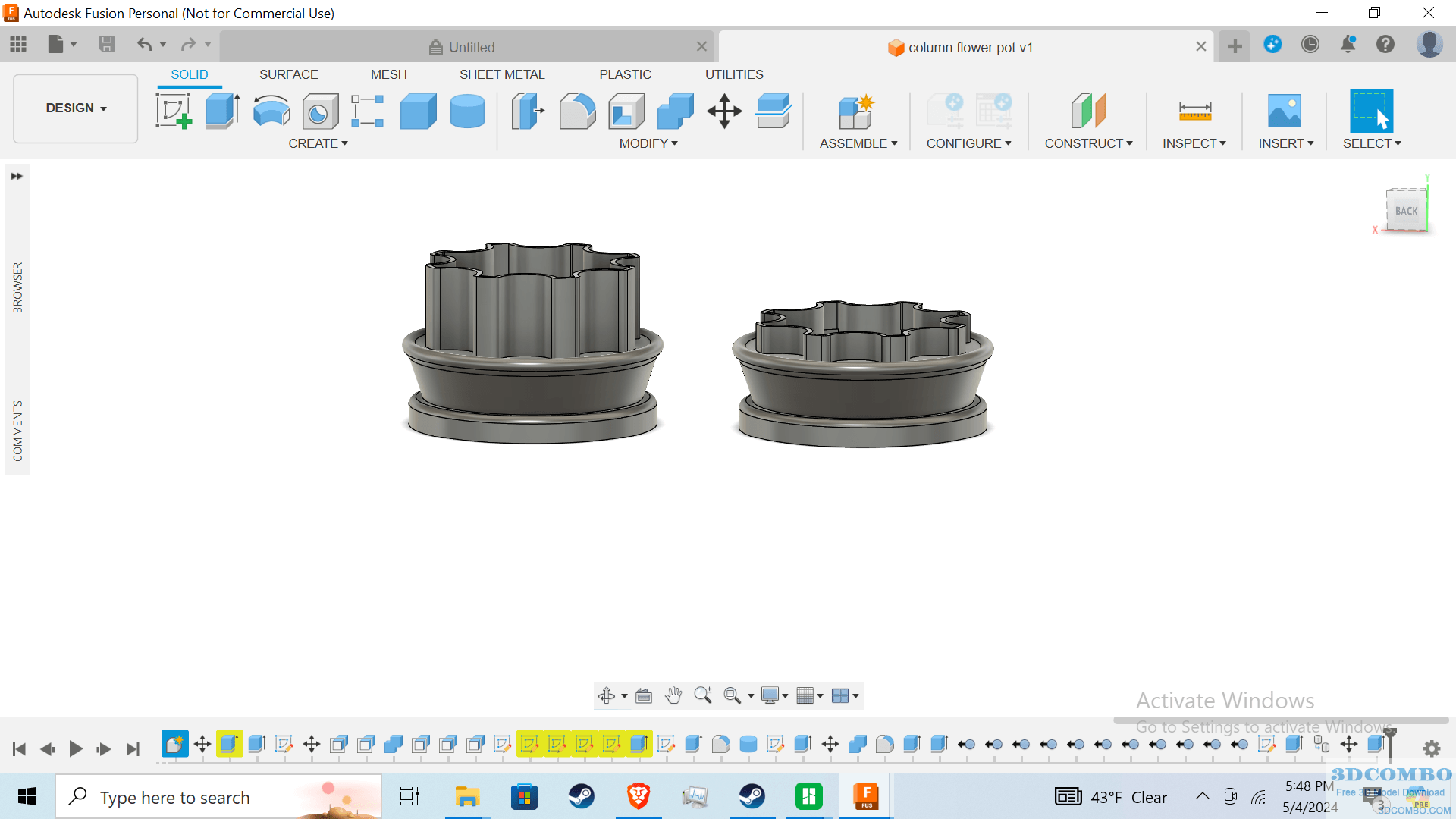Open the Shell tool
The width and height of the screenshot is (1456, 819).
coord(626,111)
